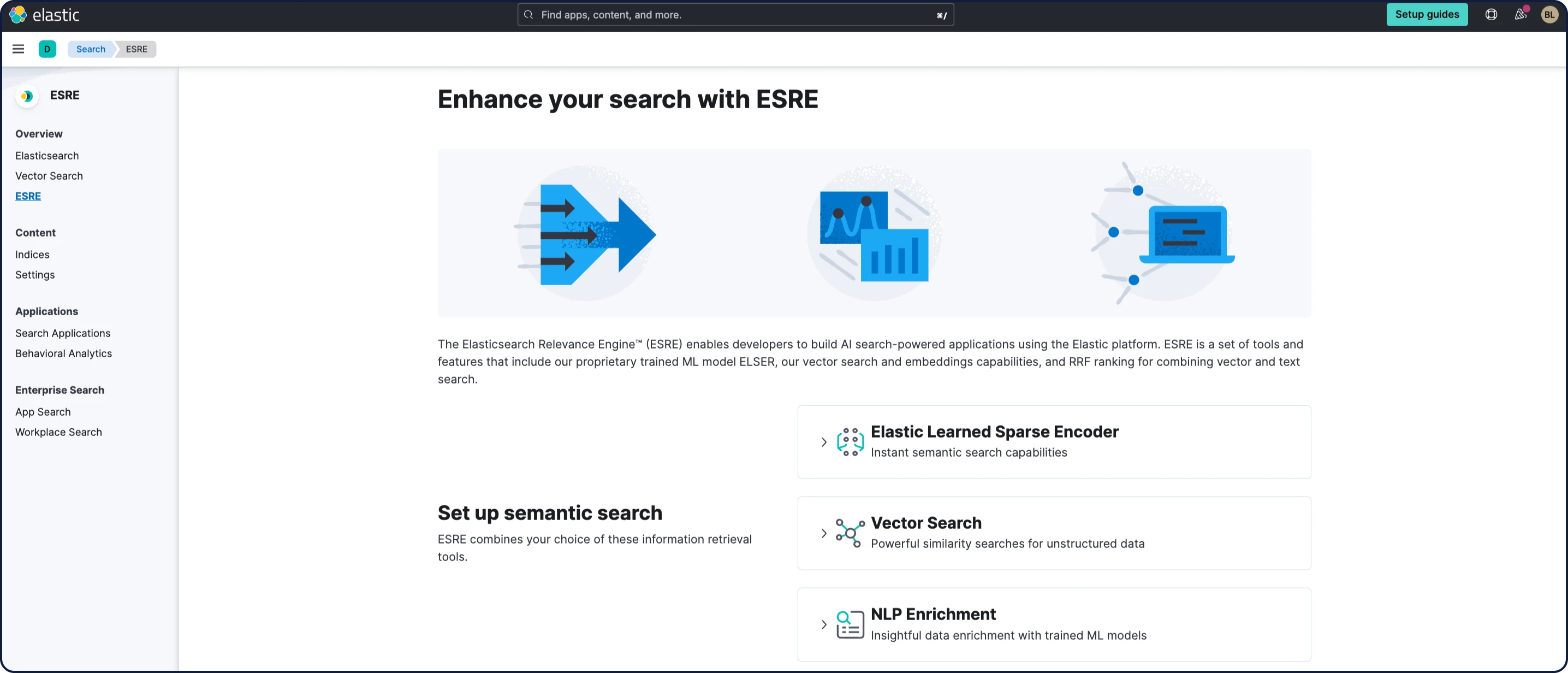Click the keyboard shortcut hint in search bar
Image resolution: width=1568 pixels, height=673 pixels.
pyautogui.click(x=942, y=15)
